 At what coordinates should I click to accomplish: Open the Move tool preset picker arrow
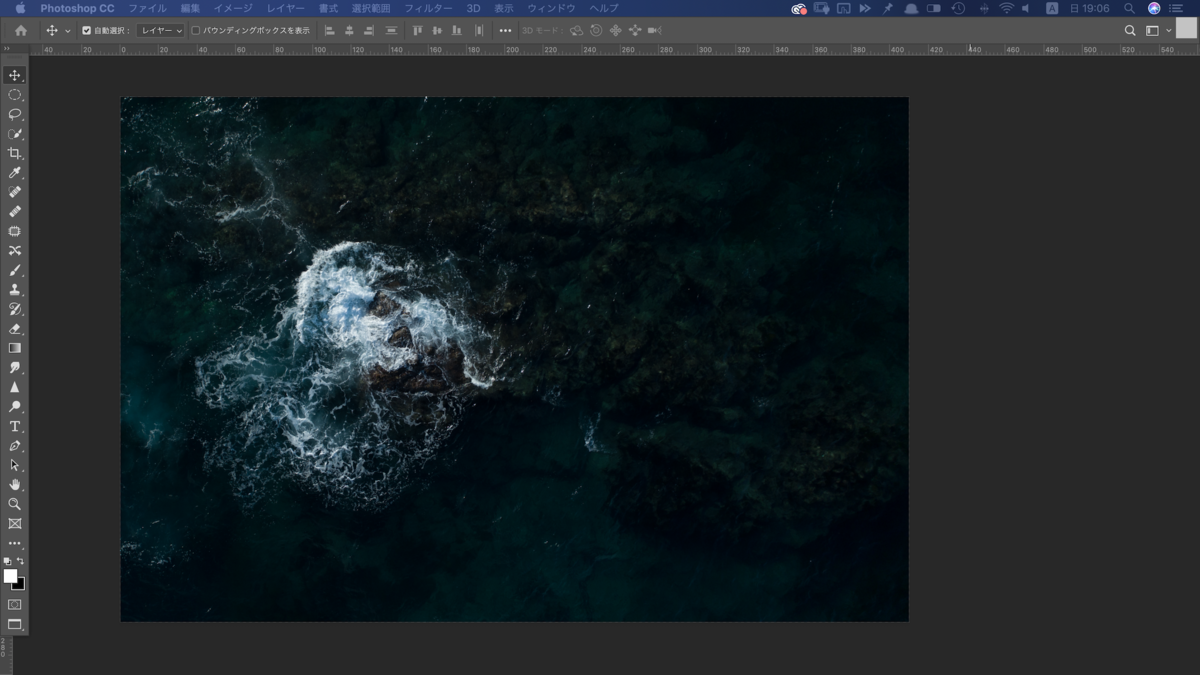[68, 31]
